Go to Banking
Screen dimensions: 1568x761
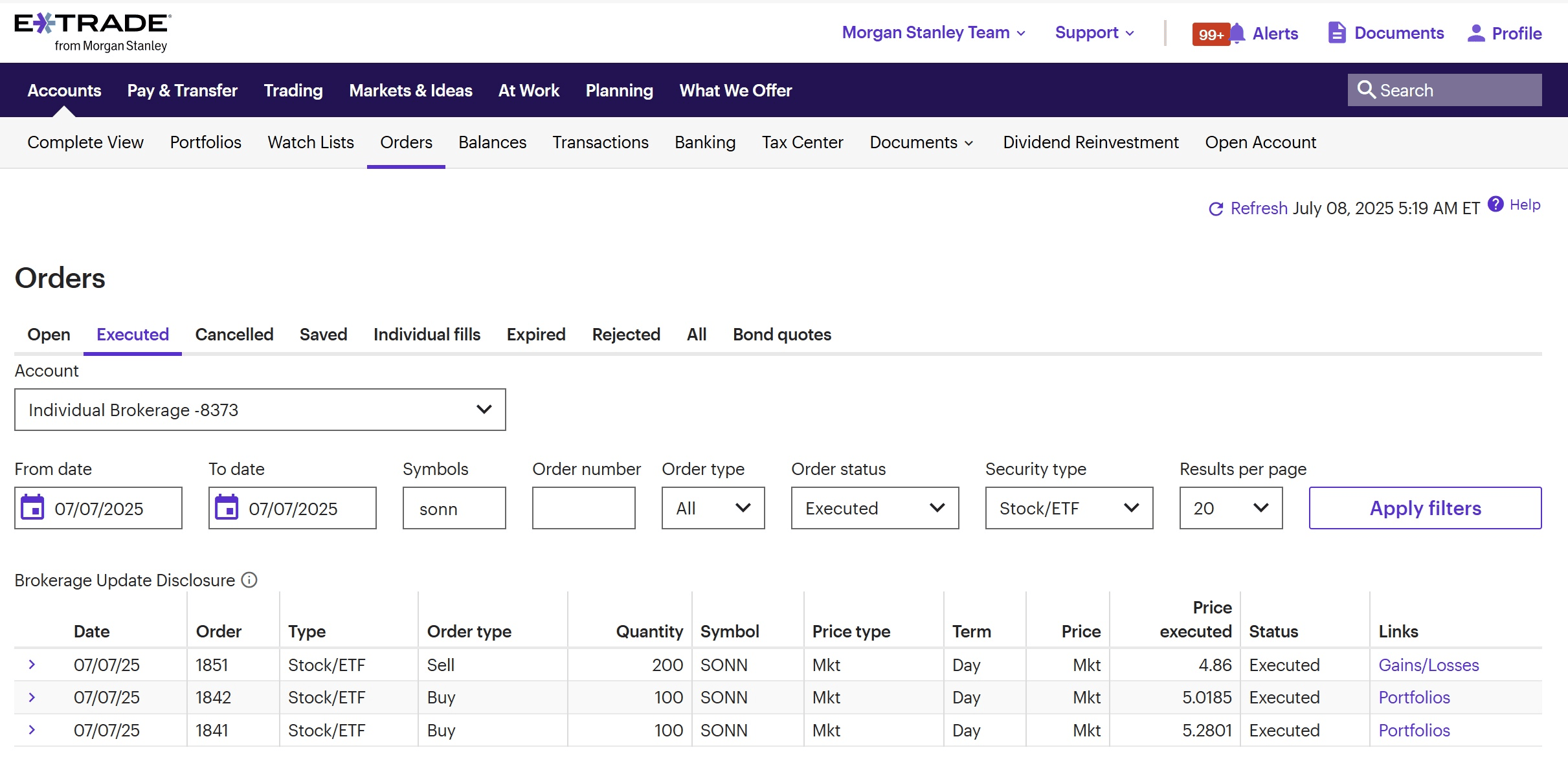tap(705, 142)
